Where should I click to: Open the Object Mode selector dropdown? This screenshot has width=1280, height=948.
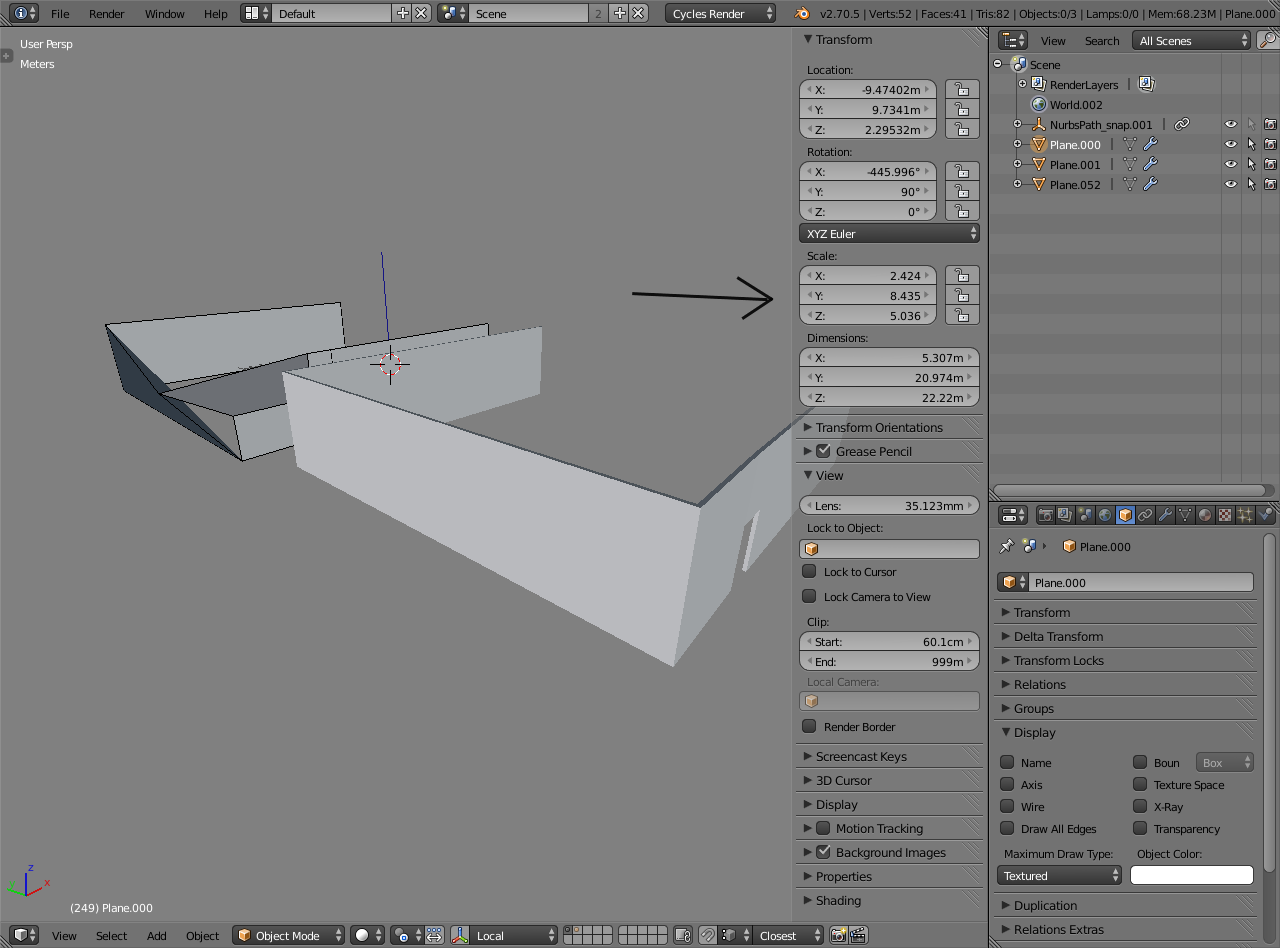(289, 935)
